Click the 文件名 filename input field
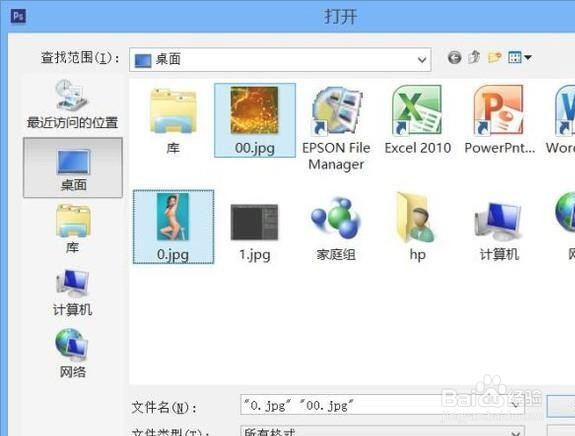The image size is (575, 436). click(382, 405)
